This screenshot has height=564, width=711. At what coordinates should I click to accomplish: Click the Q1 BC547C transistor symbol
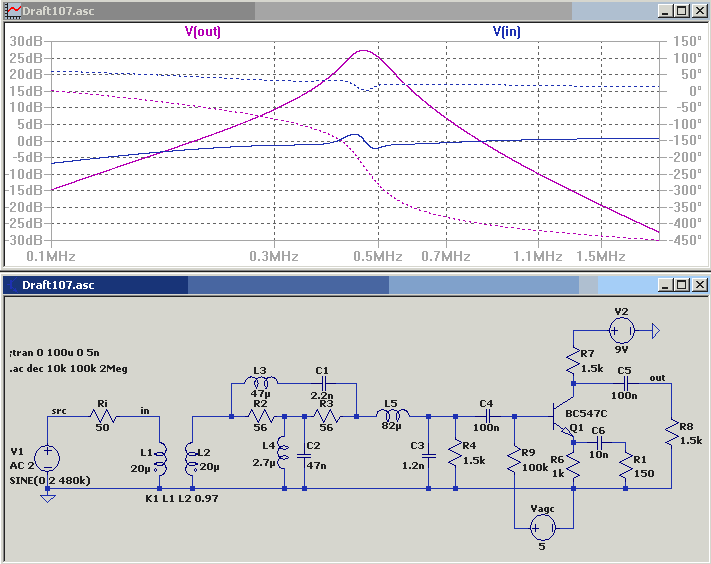coord(562,418)
